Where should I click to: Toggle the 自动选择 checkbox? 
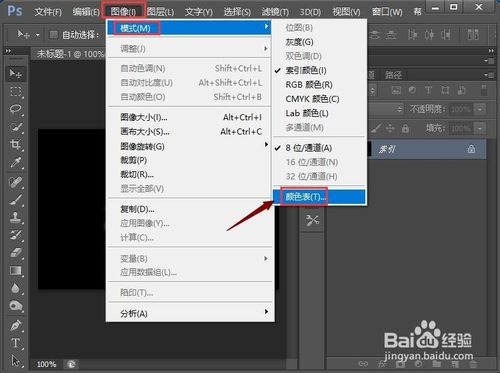click(x=53, y=34)
